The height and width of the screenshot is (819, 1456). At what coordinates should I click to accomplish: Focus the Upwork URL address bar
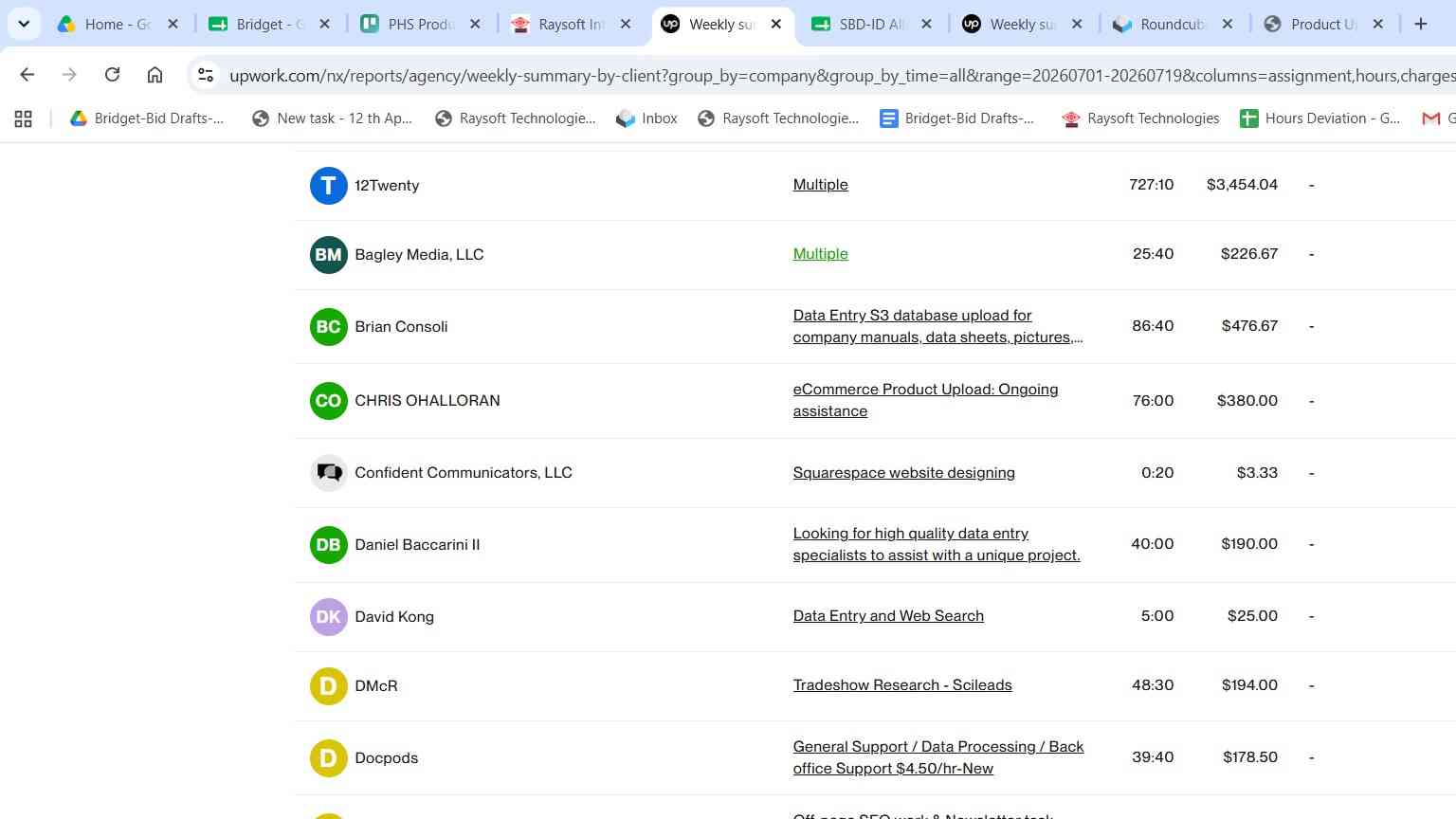click(834, 75)
